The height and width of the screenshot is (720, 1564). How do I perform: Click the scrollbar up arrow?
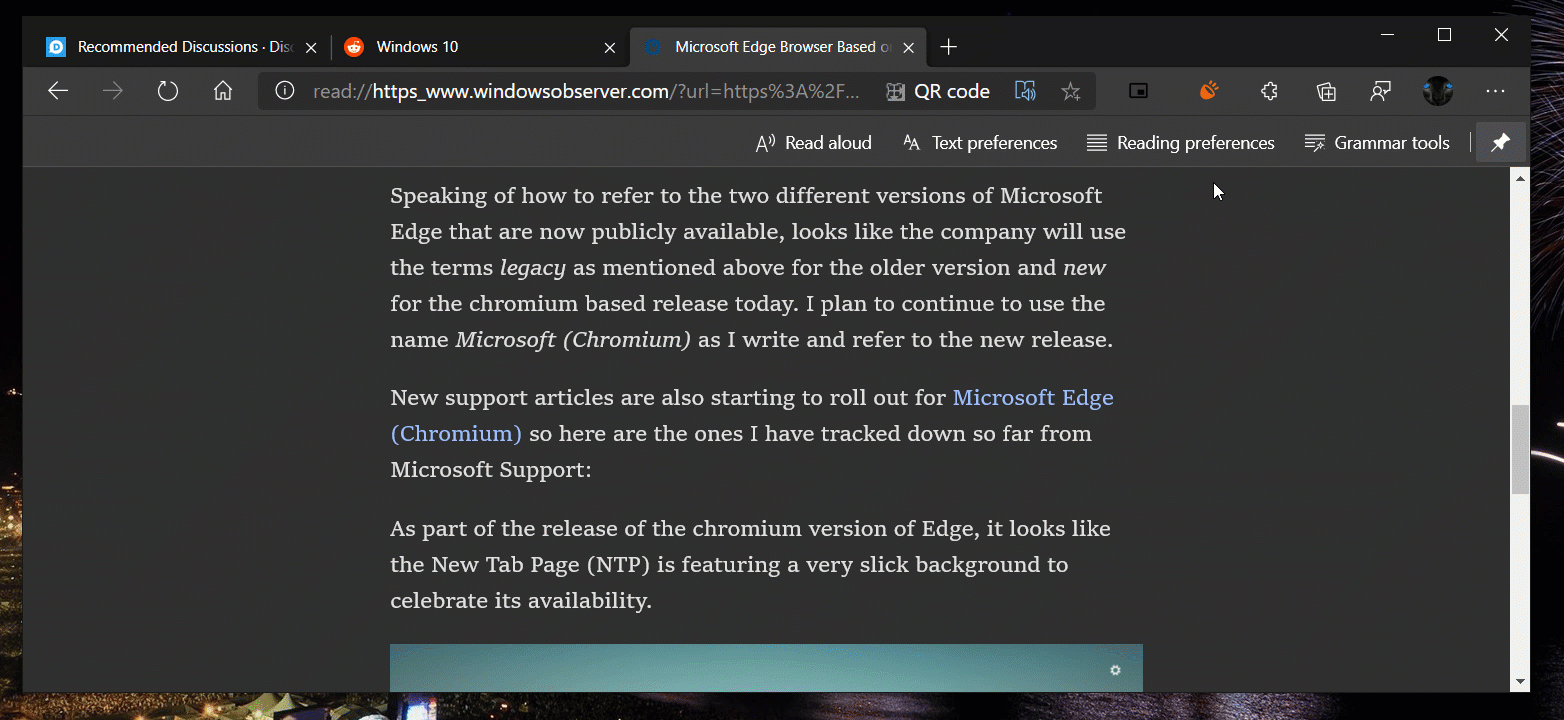[x=1520, y=178]
